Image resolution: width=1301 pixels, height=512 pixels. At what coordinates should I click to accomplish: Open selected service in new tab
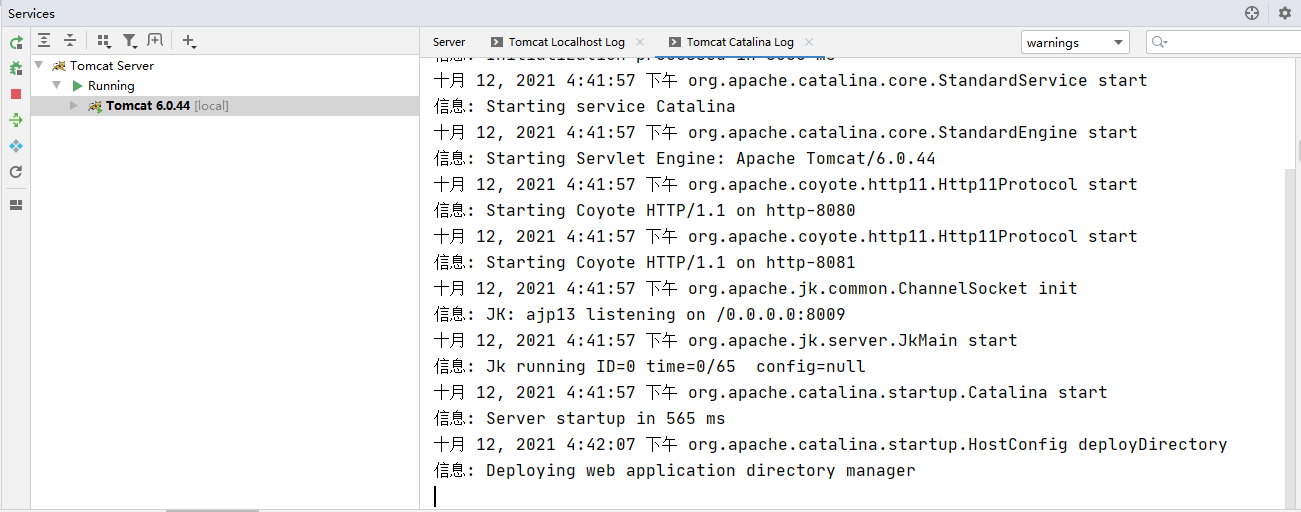coord(155,40)
